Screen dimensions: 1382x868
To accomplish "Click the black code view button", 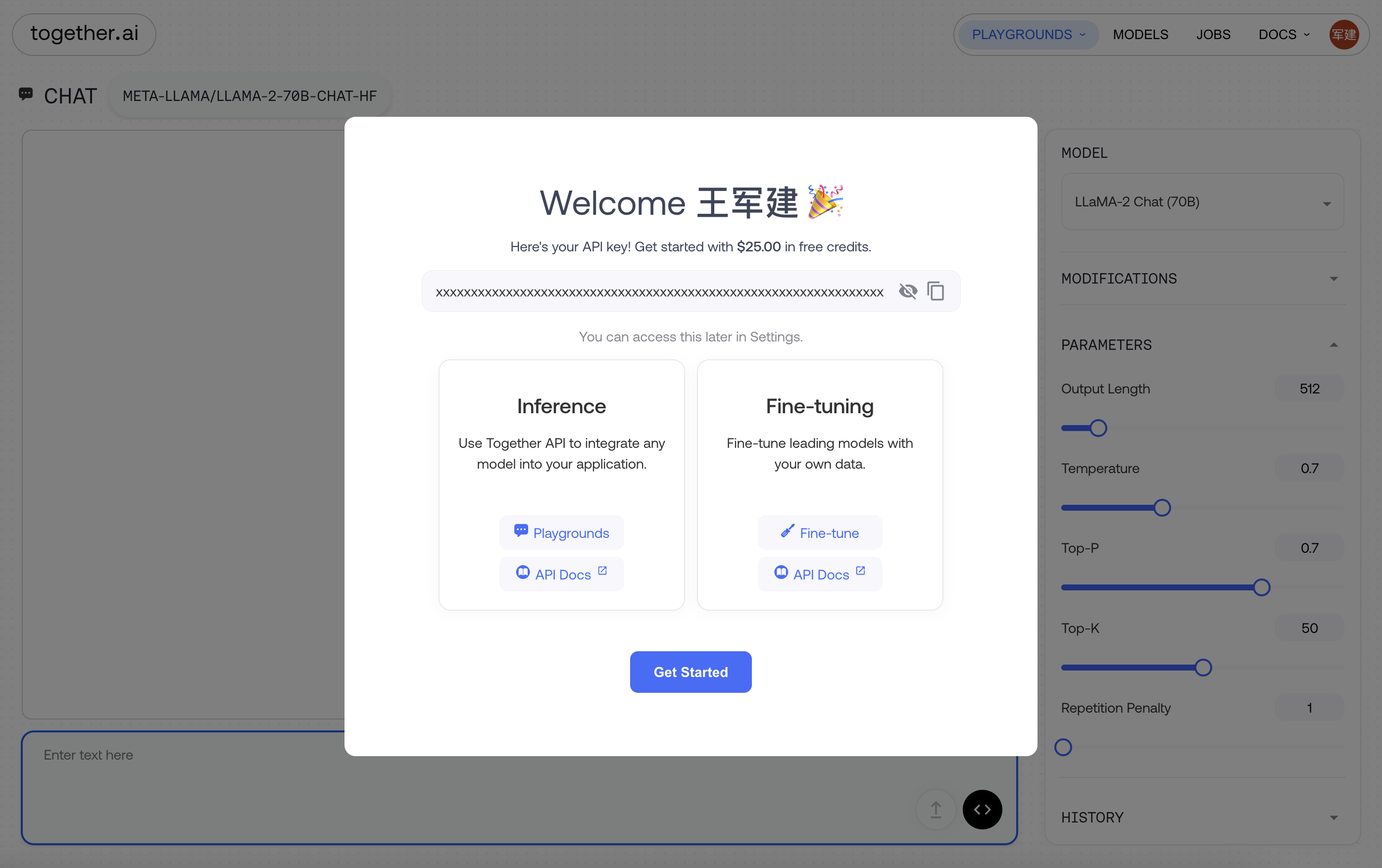I will (x=982, y=810).
